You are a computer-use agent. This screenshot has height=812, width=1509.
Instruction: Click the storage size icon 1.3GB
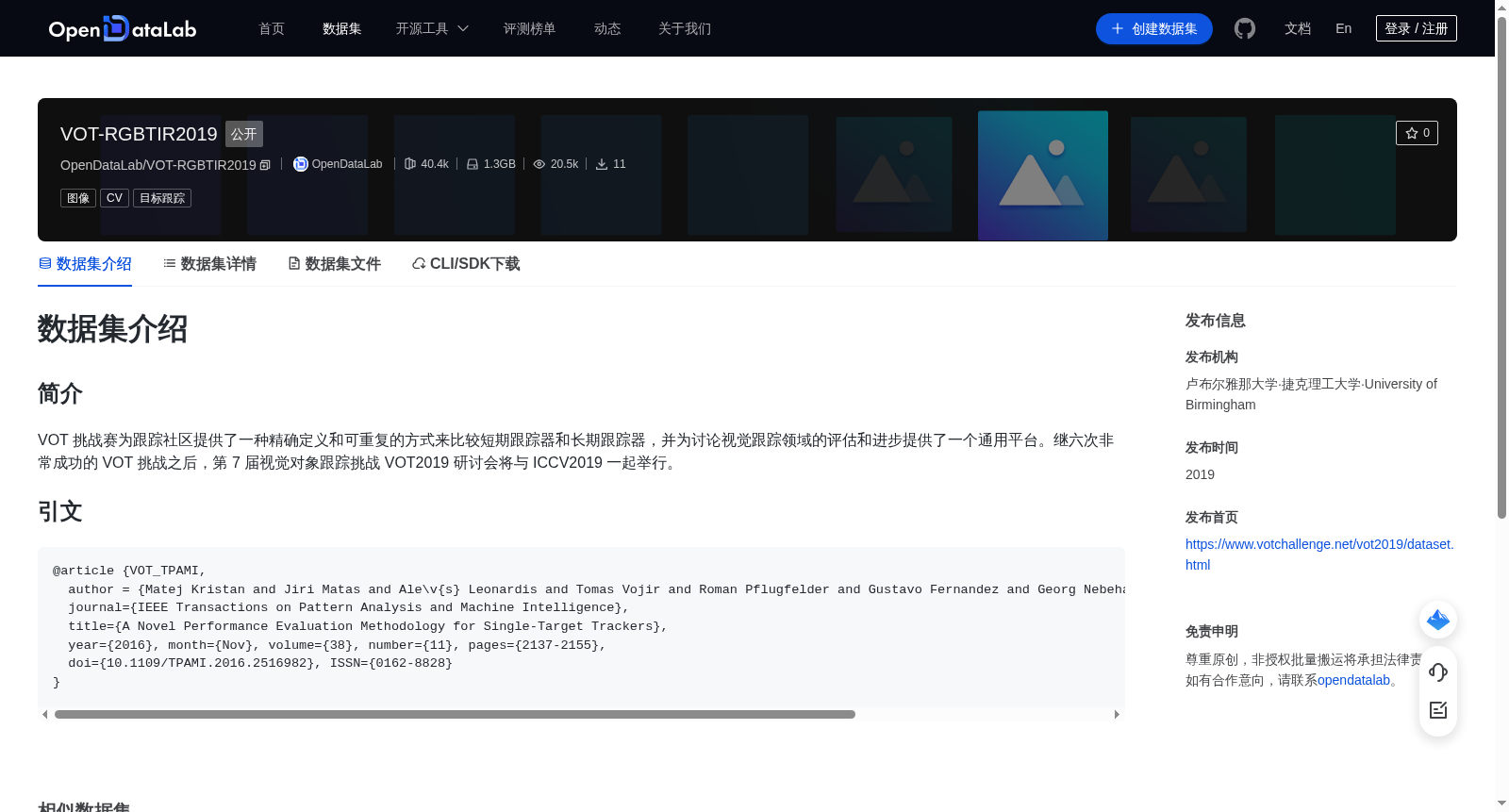pyautogui.click(x=473, y=164)
